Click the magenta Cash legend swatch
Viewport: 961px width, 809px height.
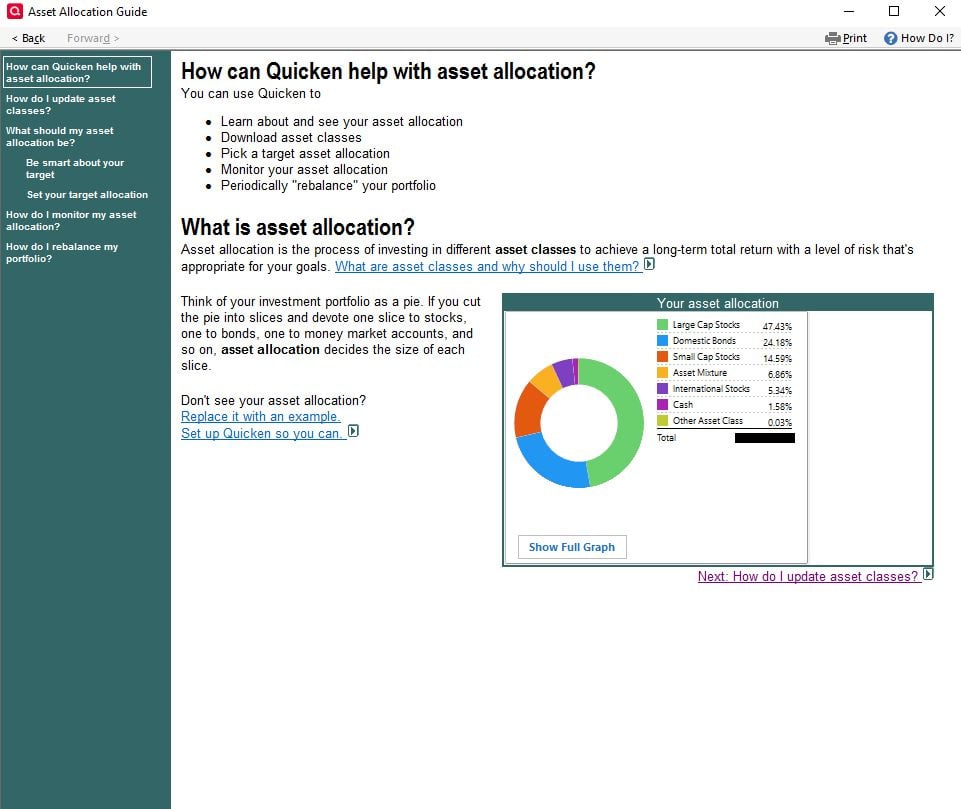coord(662,404)
